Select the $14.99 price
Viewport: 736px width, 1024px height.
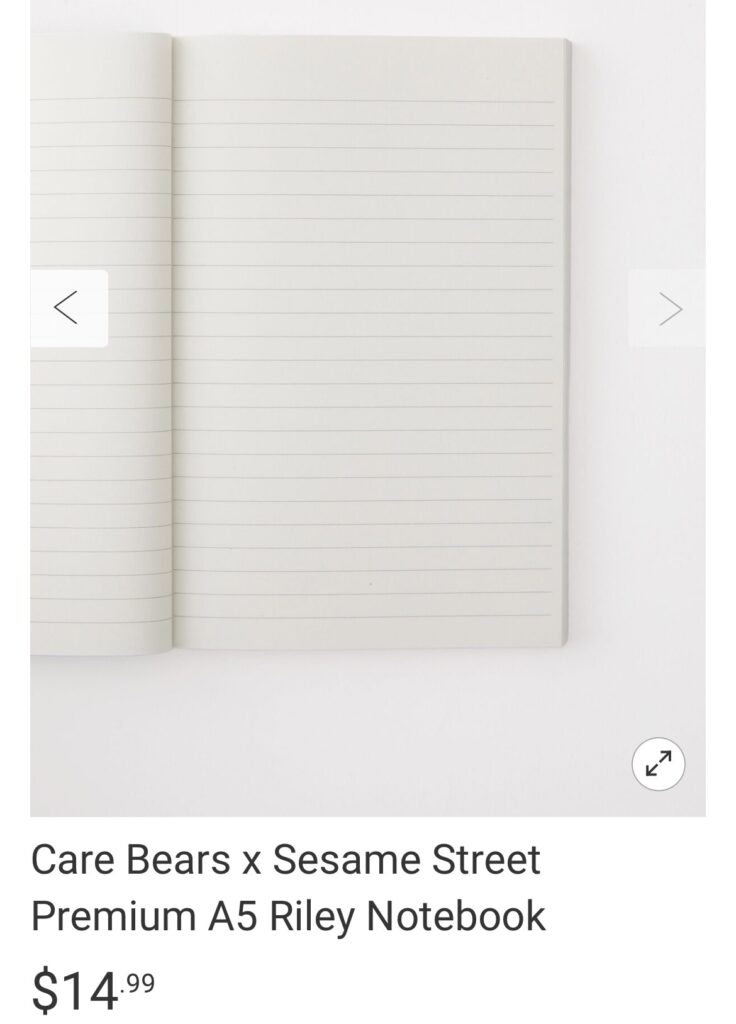(x=93, y=990)
